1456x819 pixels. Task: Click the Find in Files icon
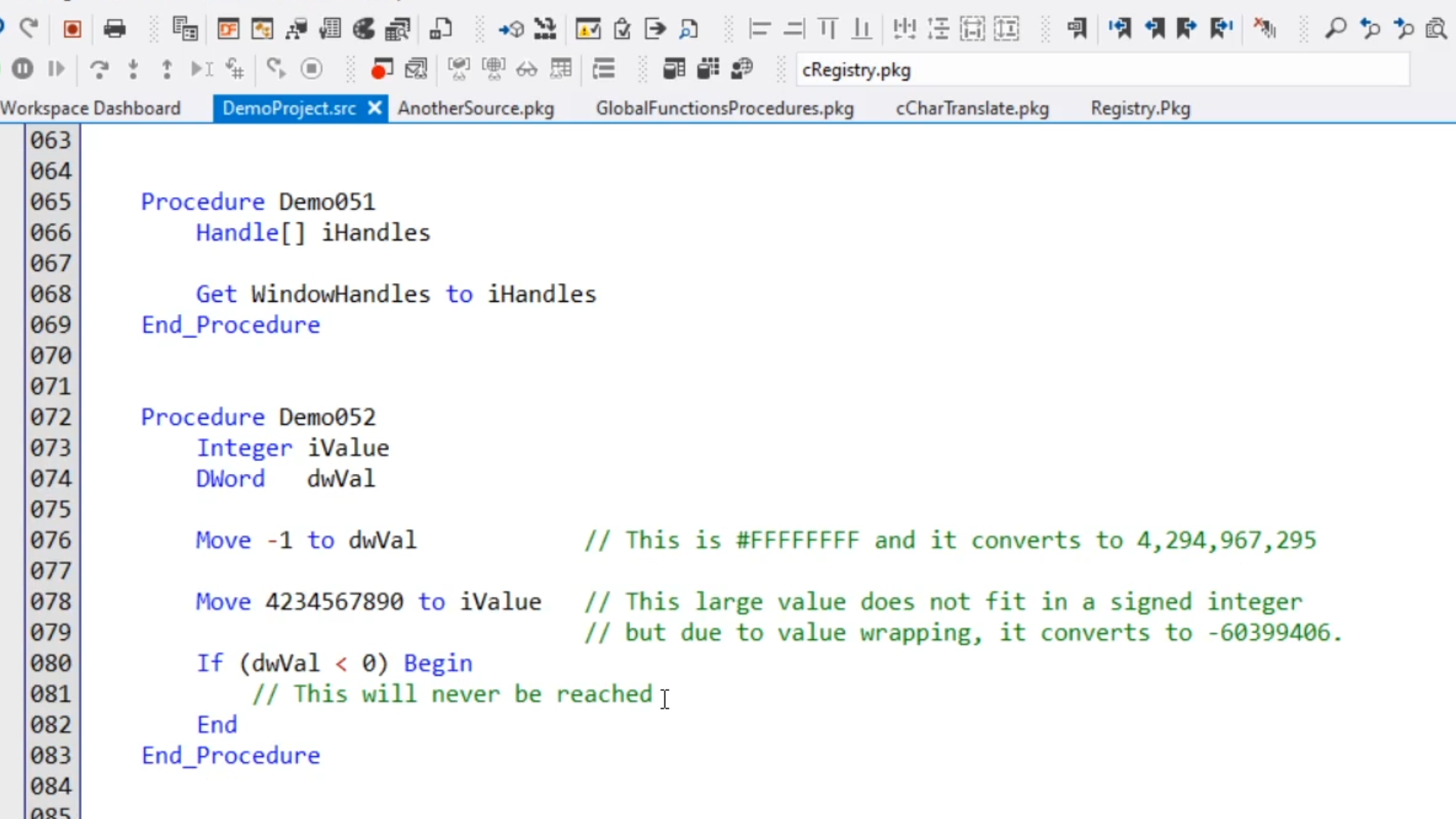[x=1436, y=30]
